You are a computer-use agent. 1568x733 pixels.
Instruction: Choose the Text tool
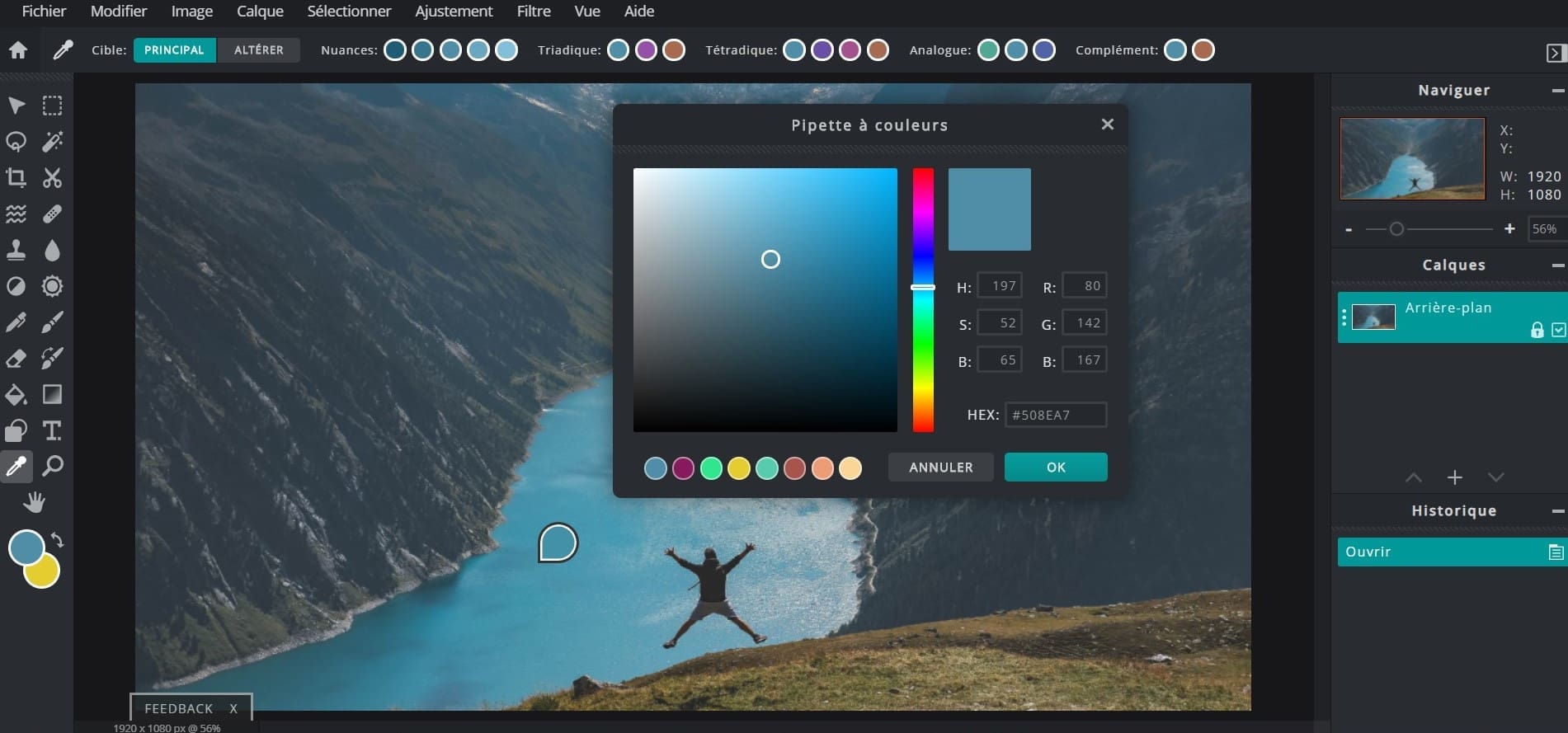click(52, 430)
